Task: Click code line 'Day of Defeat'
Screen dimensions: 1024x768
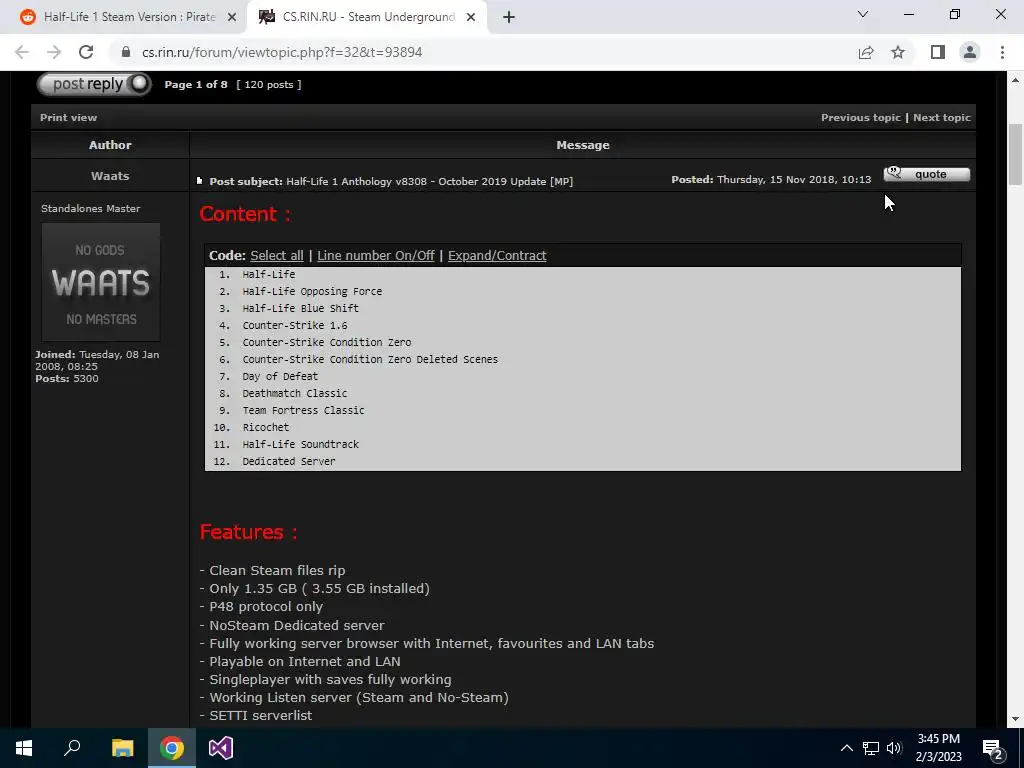Action: click(x=280, y=376)
